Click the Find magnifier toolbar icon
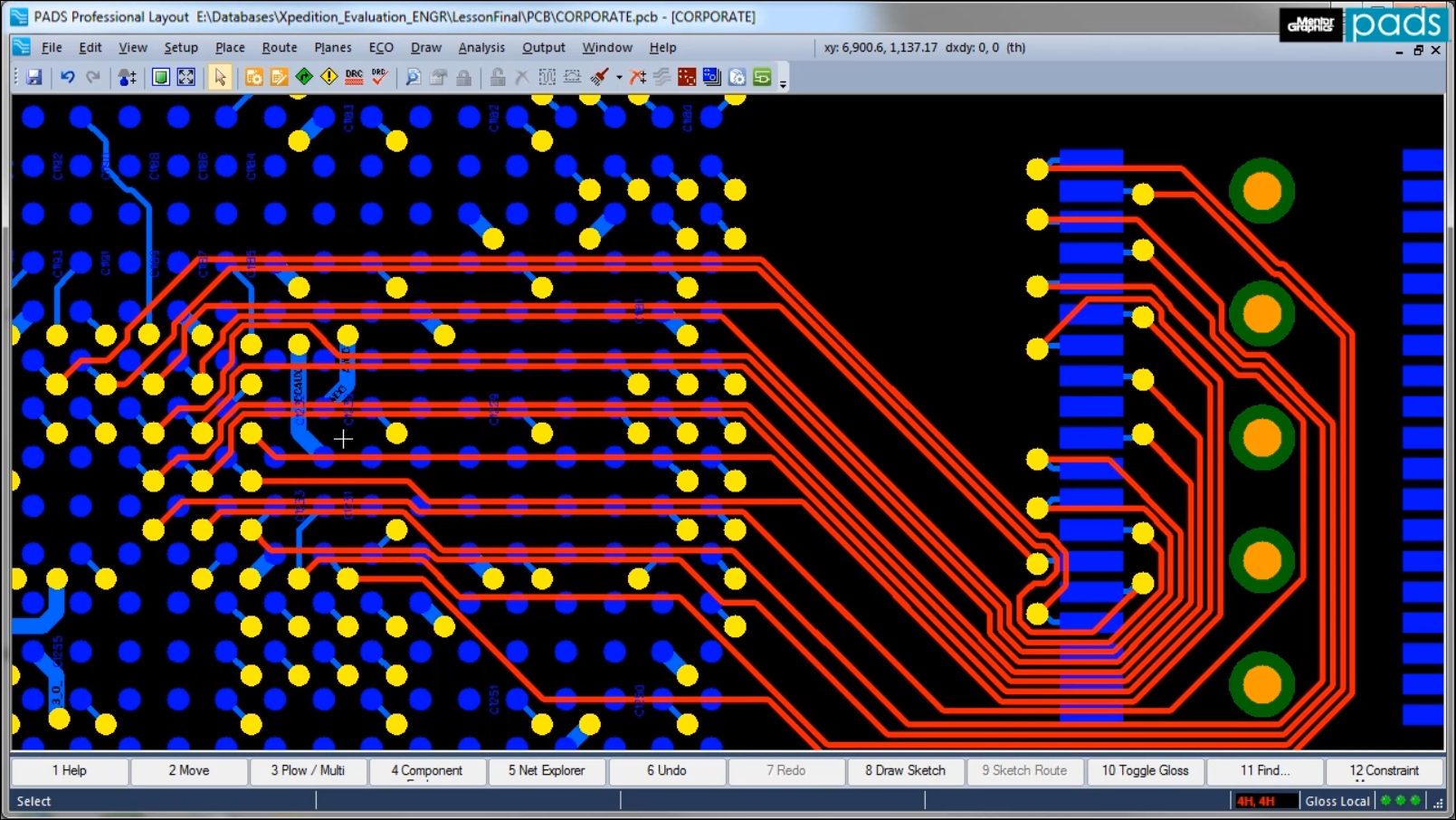 coord(413,78)
